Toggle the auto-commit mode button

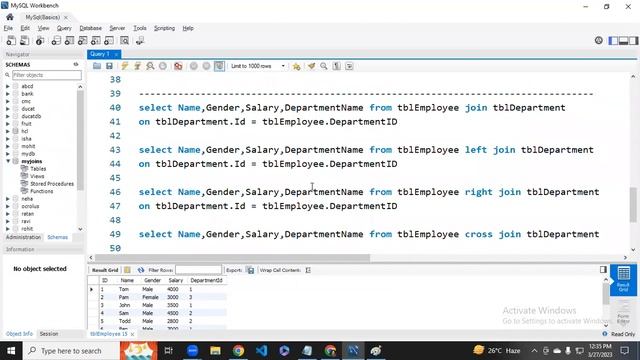pyautogui.click(x=219, y=66)
